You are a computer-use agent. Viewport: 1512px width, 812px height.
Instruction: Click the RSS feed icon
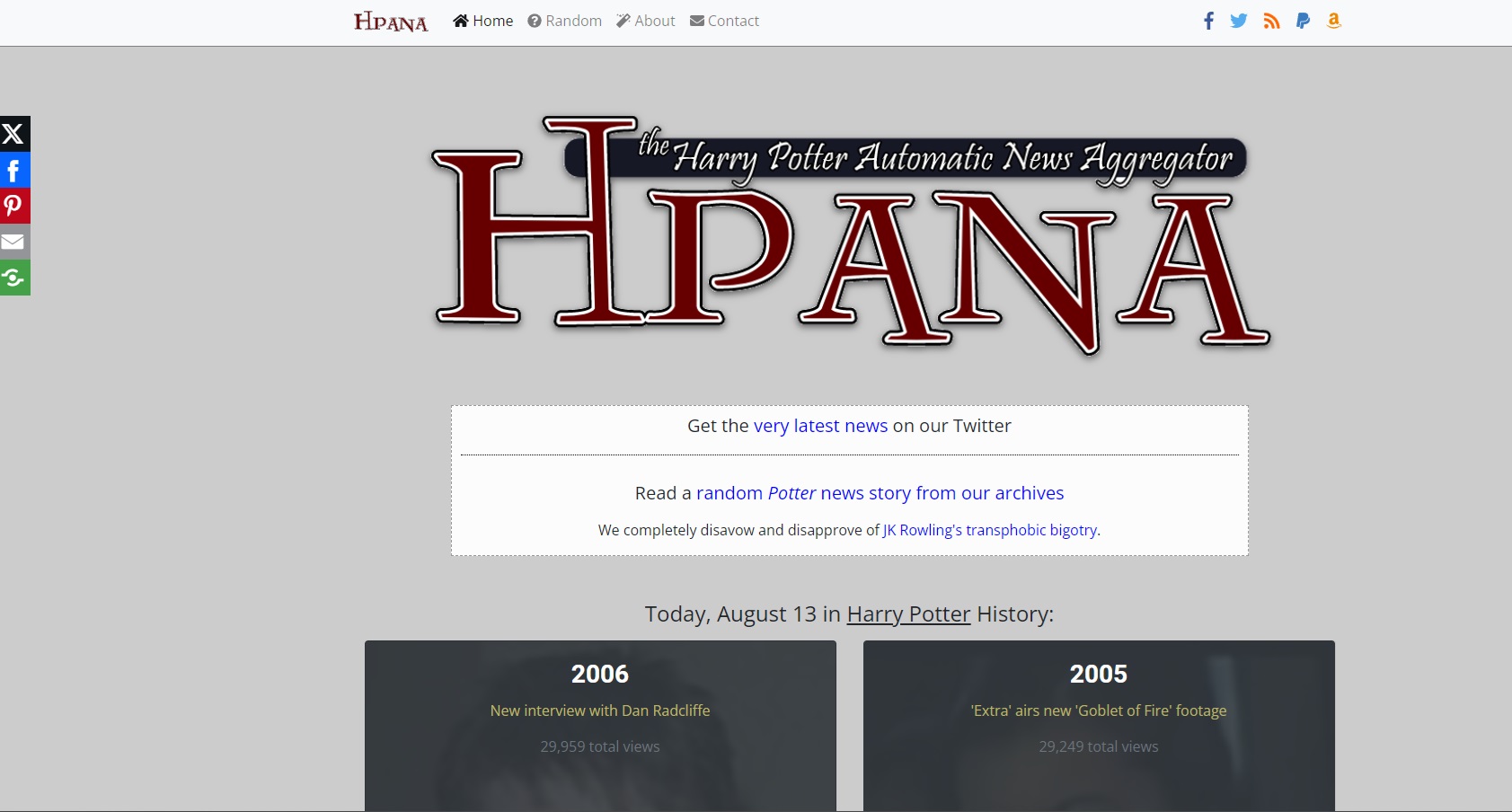coord(1271,21)
